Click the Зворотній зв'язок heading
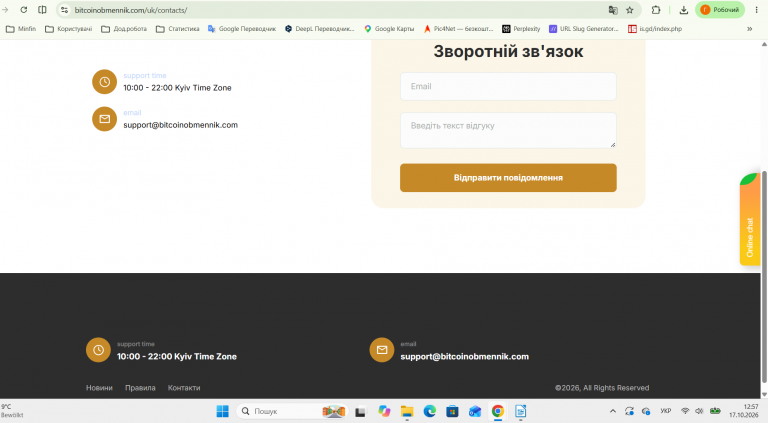 point(508,51)
